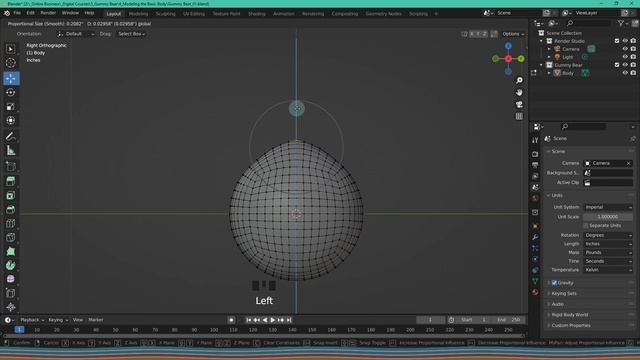The width and height of the screenshot is (640, 360).
Task: Switch perspective/orthographic with grid gizmo
Action: 519,116
